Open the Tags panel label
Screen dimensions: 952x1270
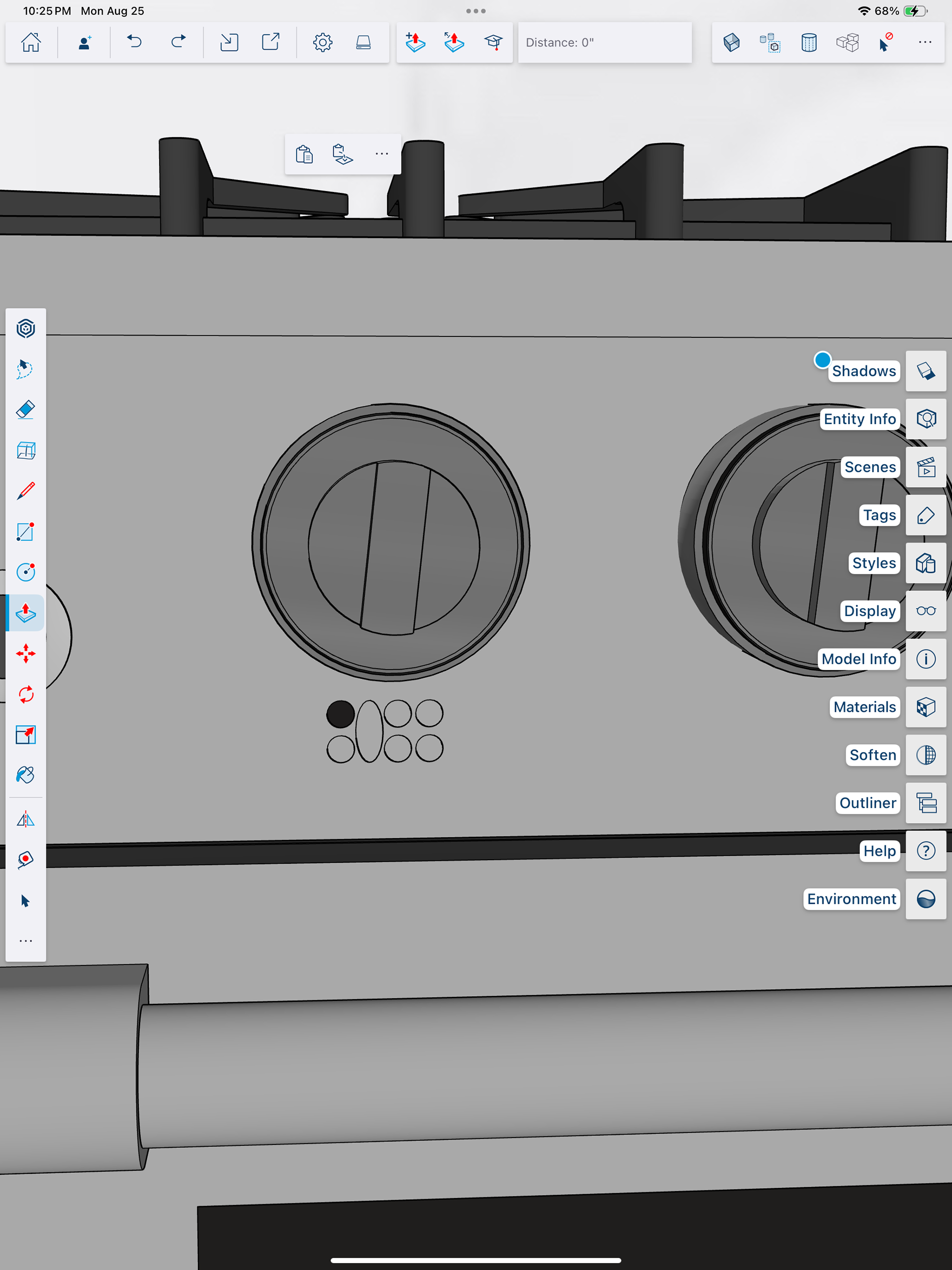879,515
